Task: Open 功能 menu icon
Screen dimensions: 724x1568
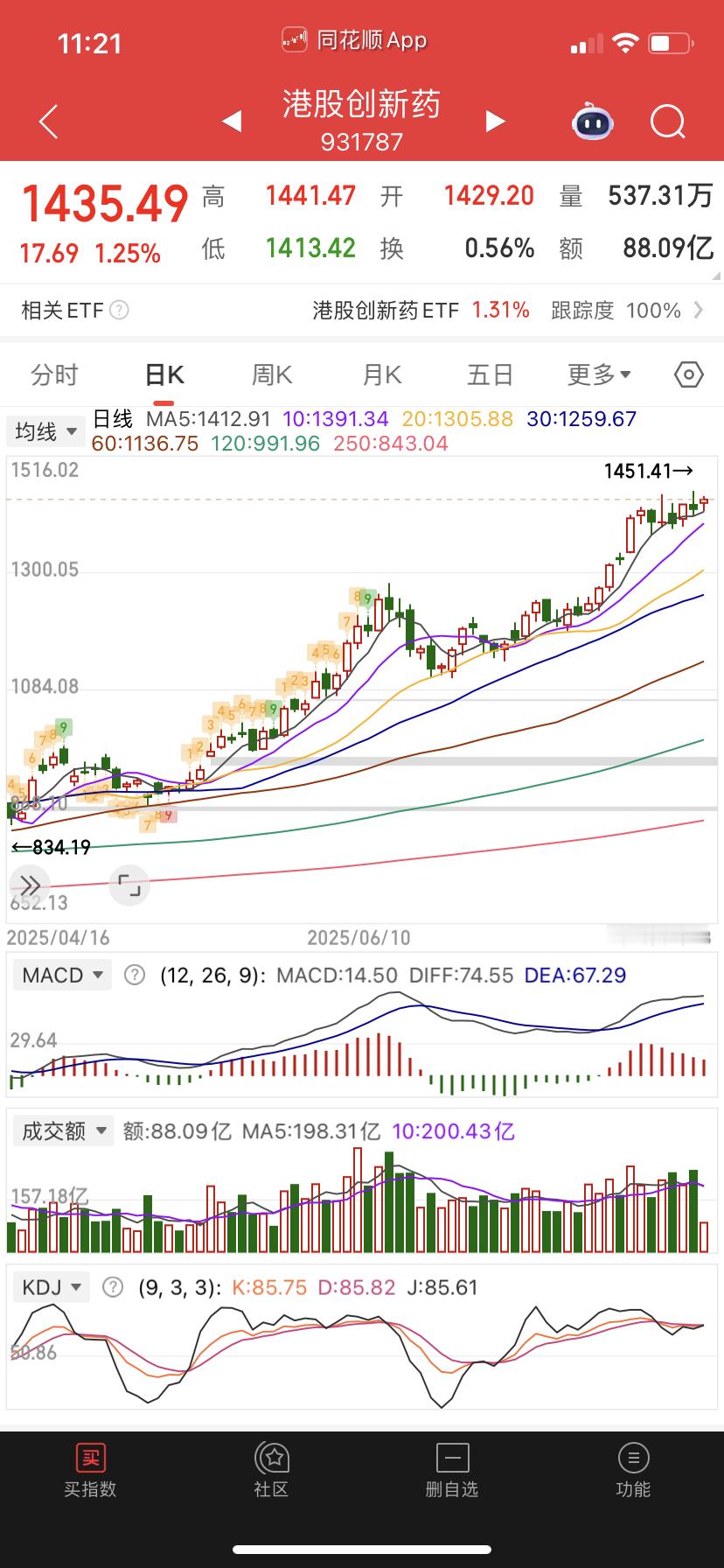Action: tap(633, 1458)
